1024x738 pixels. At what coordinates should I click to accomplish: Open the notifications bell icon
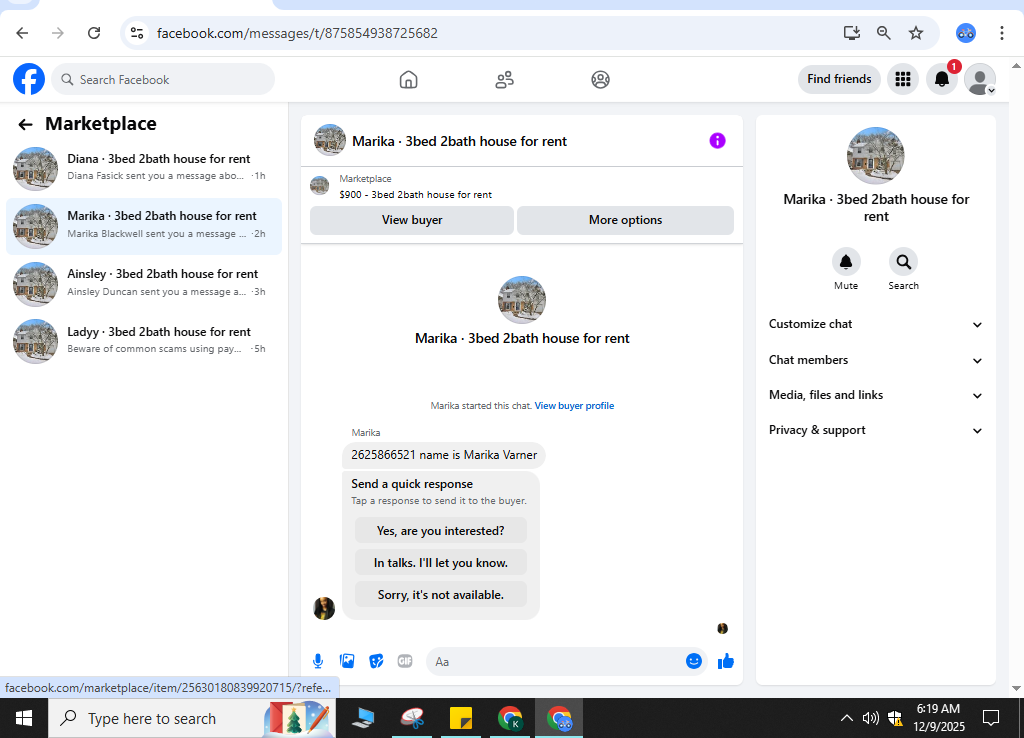click(942, 79)
